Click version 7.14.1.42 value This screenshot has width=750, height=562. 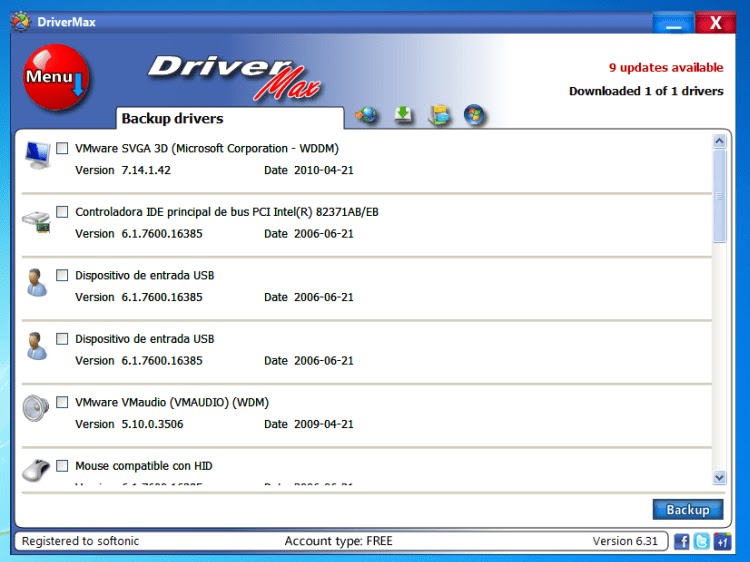(x=146, y=170)
